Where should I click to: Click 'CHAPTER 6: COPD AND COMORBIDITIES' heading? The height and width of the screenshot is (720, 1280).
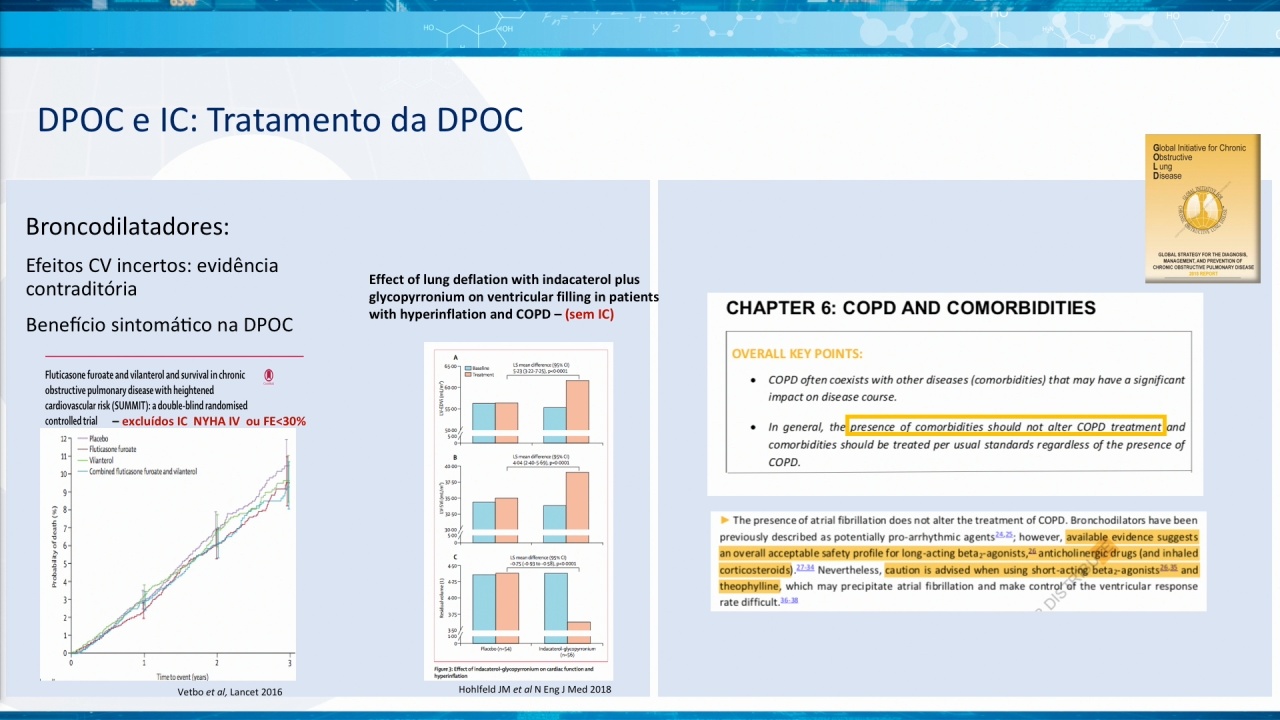click(911, 308)
